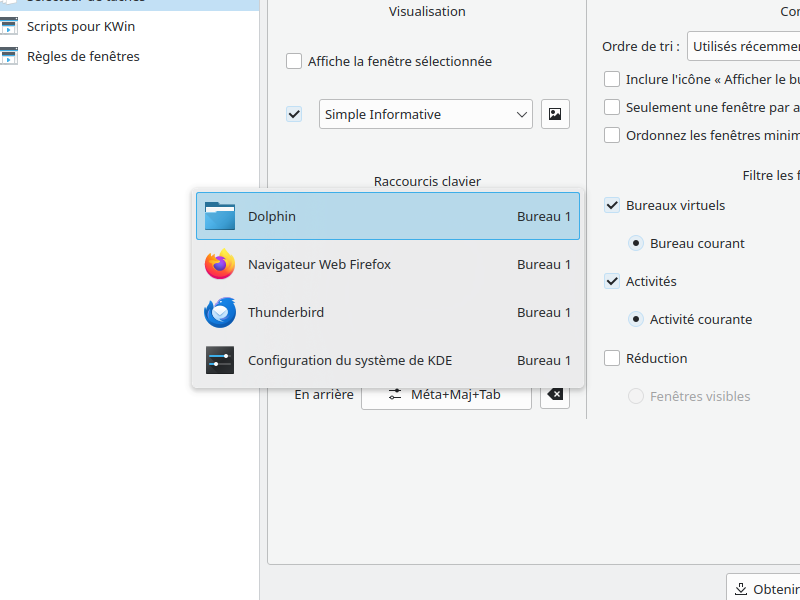Toggle Ordonnez les fenêtres minimisées checkbox

click(612, 135)
